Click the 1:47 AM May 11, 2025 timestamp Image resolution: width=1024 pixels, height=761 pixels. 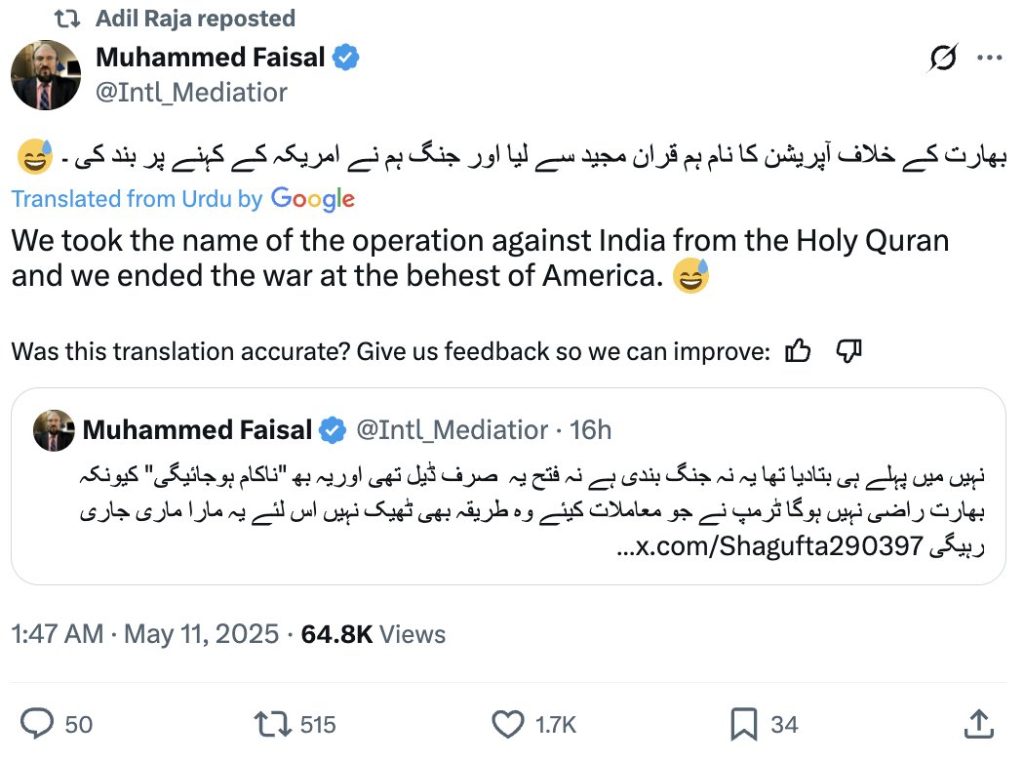click(144, 633)
